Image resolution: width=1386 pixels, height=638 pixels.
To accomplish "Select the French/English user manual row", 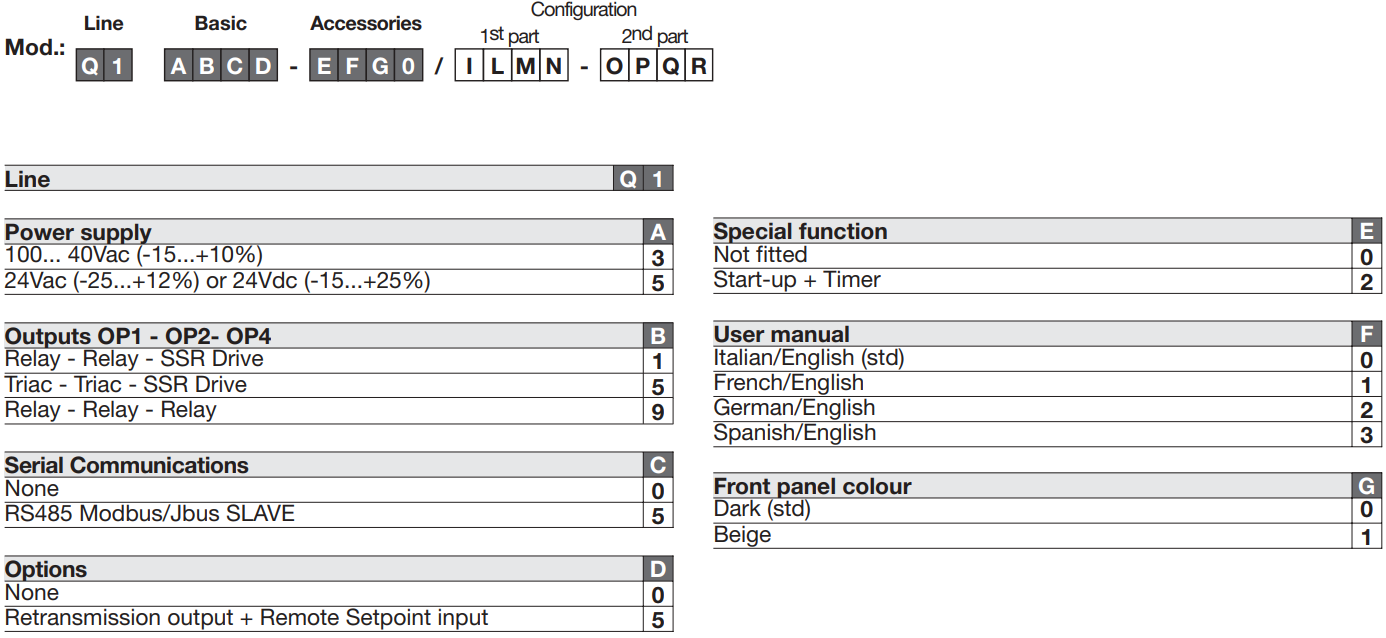I will point(1047,384).
